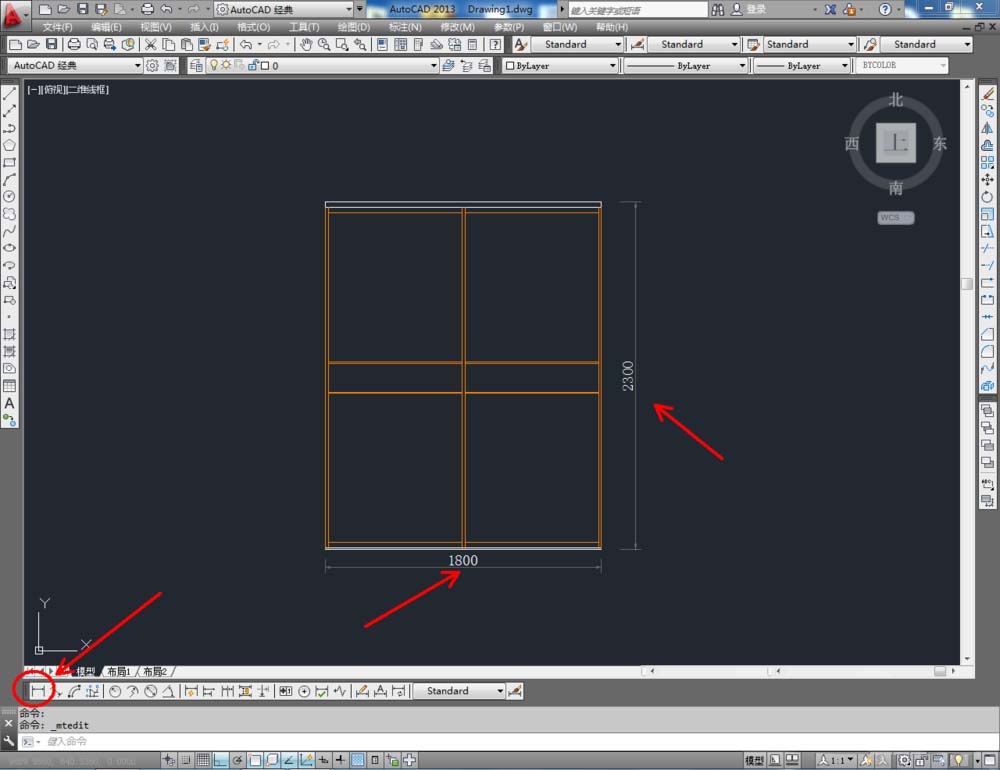Open the 绘图(D) menu
Screen dimensions: 1000x770
(x=354, y=27)
